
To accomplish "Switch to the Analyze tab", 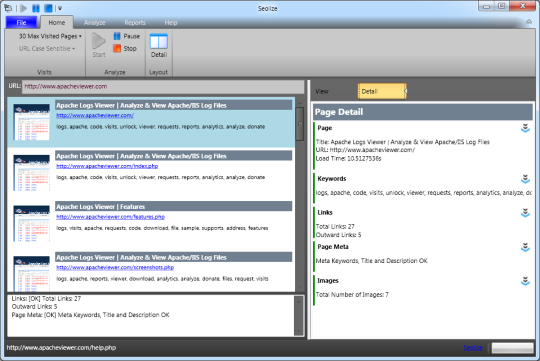I will pyautogui.click(x=95, y=23).
